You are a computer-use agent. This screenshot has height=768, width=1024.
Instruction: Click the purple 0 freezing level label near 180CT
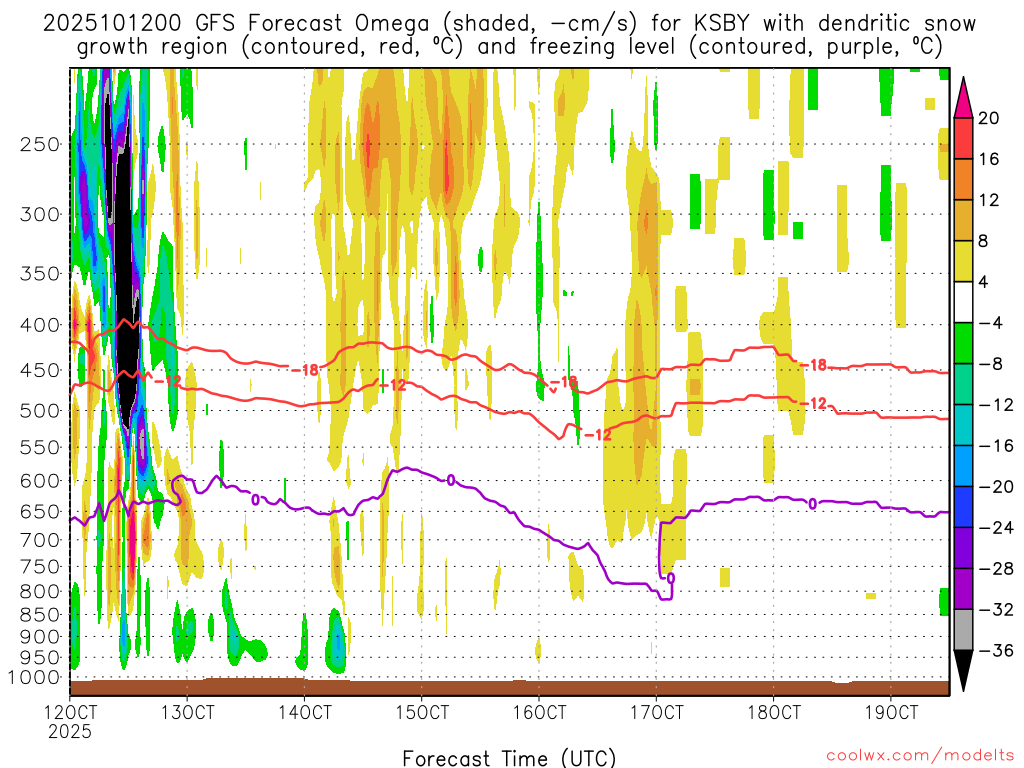pos(812,504)
